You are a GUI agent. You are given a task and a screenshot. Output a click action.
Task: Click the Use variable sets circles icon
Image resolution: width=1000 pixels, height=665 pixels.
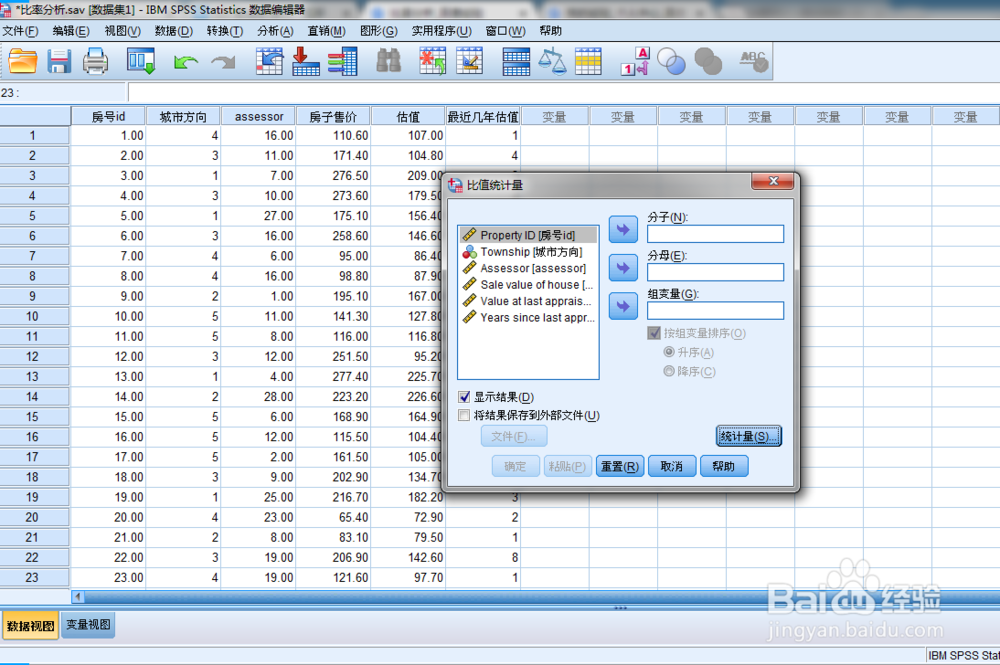[x=672, y=62]
